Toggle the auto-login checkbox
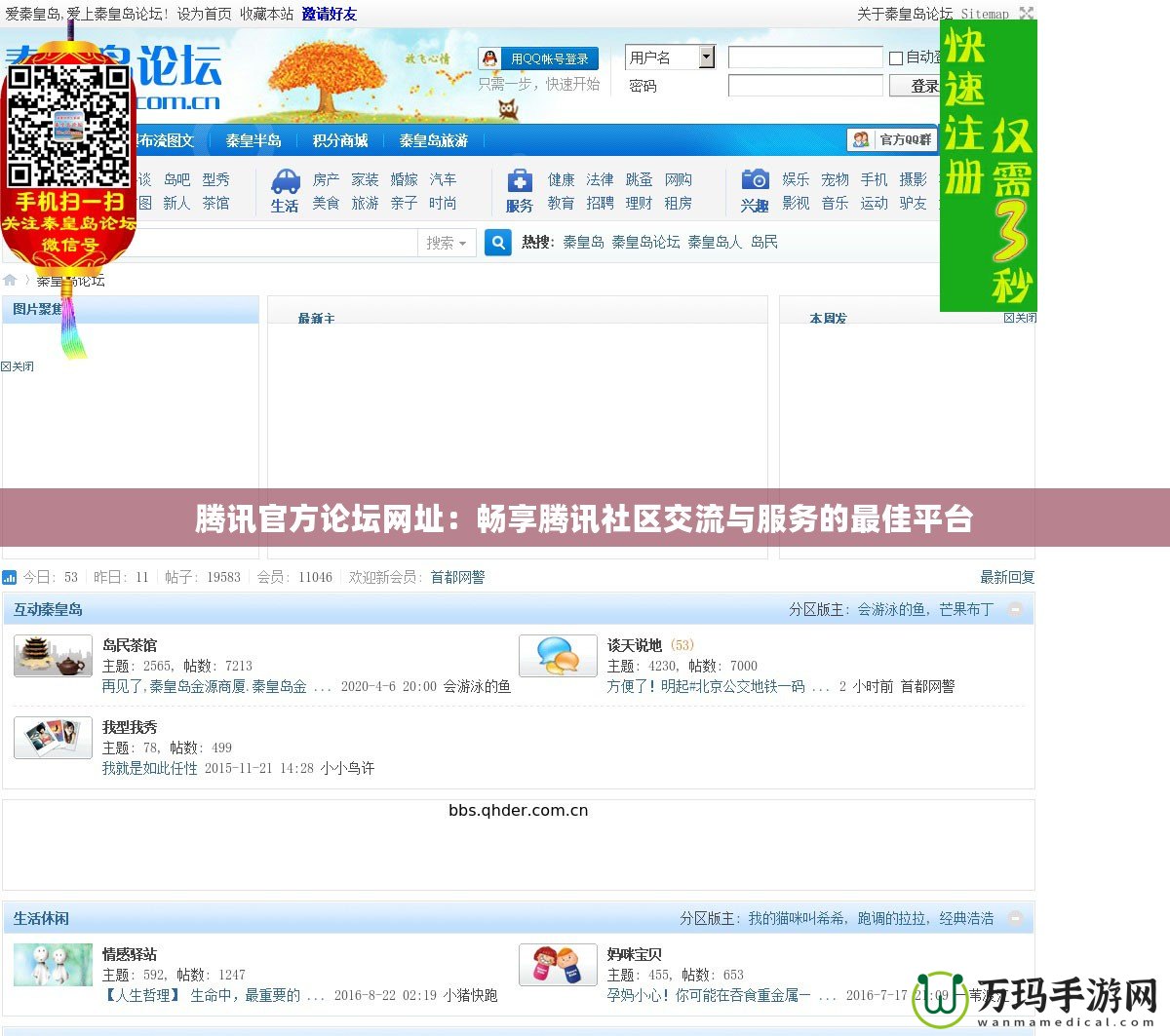 point(895,58)
